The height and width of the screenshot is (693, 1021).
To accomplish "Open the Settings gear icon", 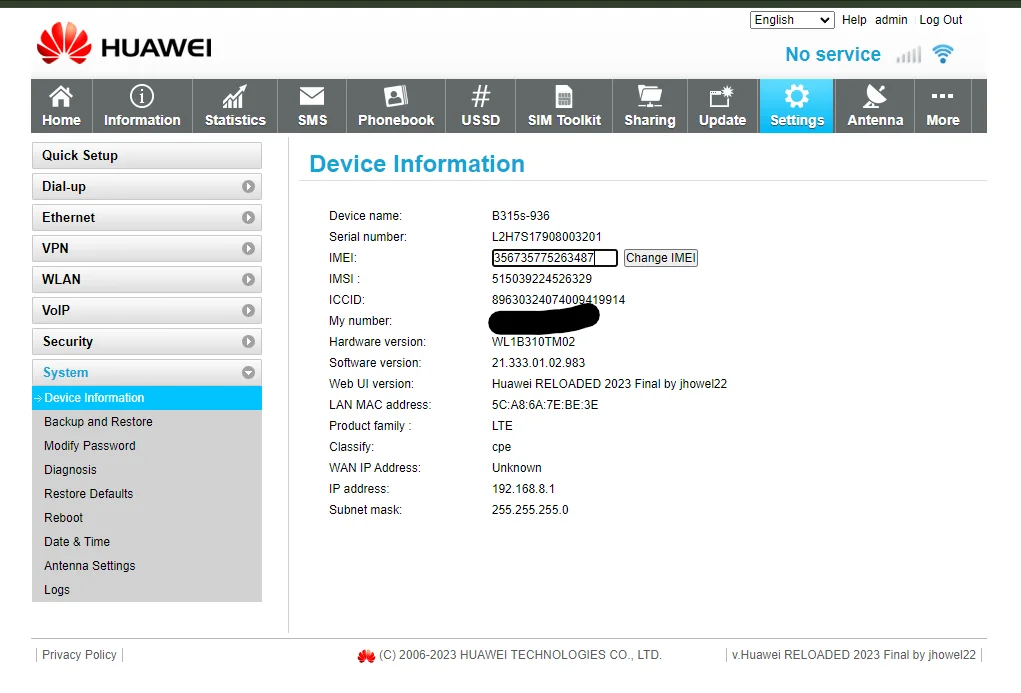I will 796,96.
